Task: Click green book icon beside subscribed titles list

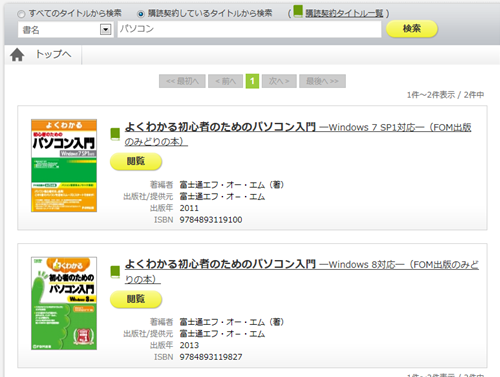Action: pos(298,11)
